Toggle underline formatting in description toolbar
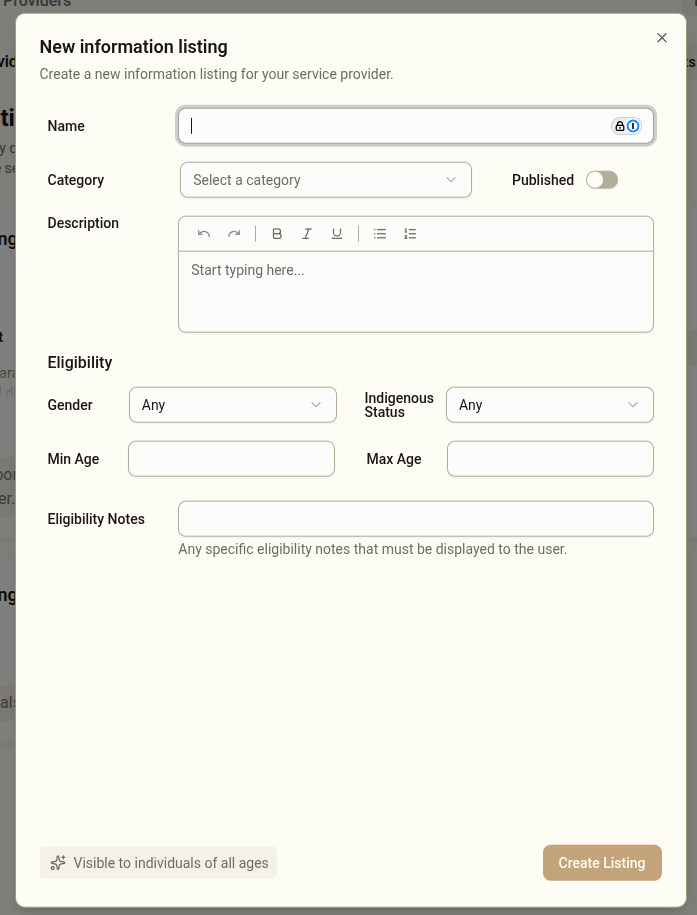The height and width of the screenshot is (915, 697). 337,234
